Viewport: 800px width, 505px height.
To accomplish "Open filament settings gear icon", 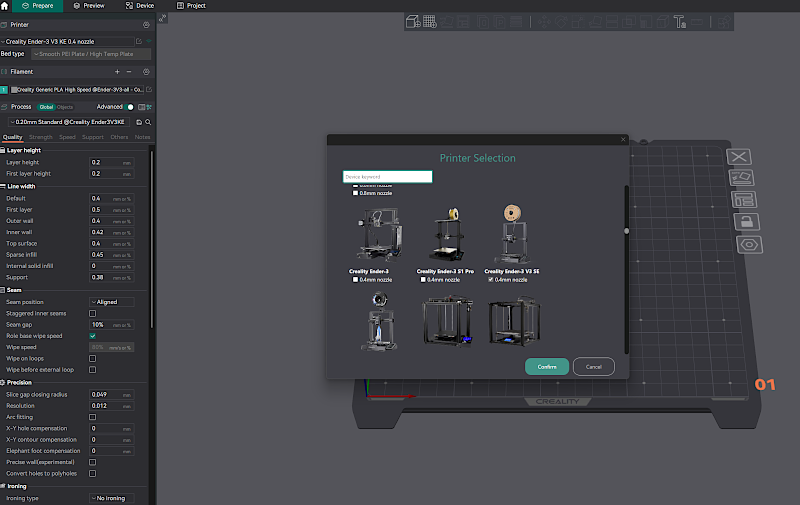I will [x=146, y=72].
